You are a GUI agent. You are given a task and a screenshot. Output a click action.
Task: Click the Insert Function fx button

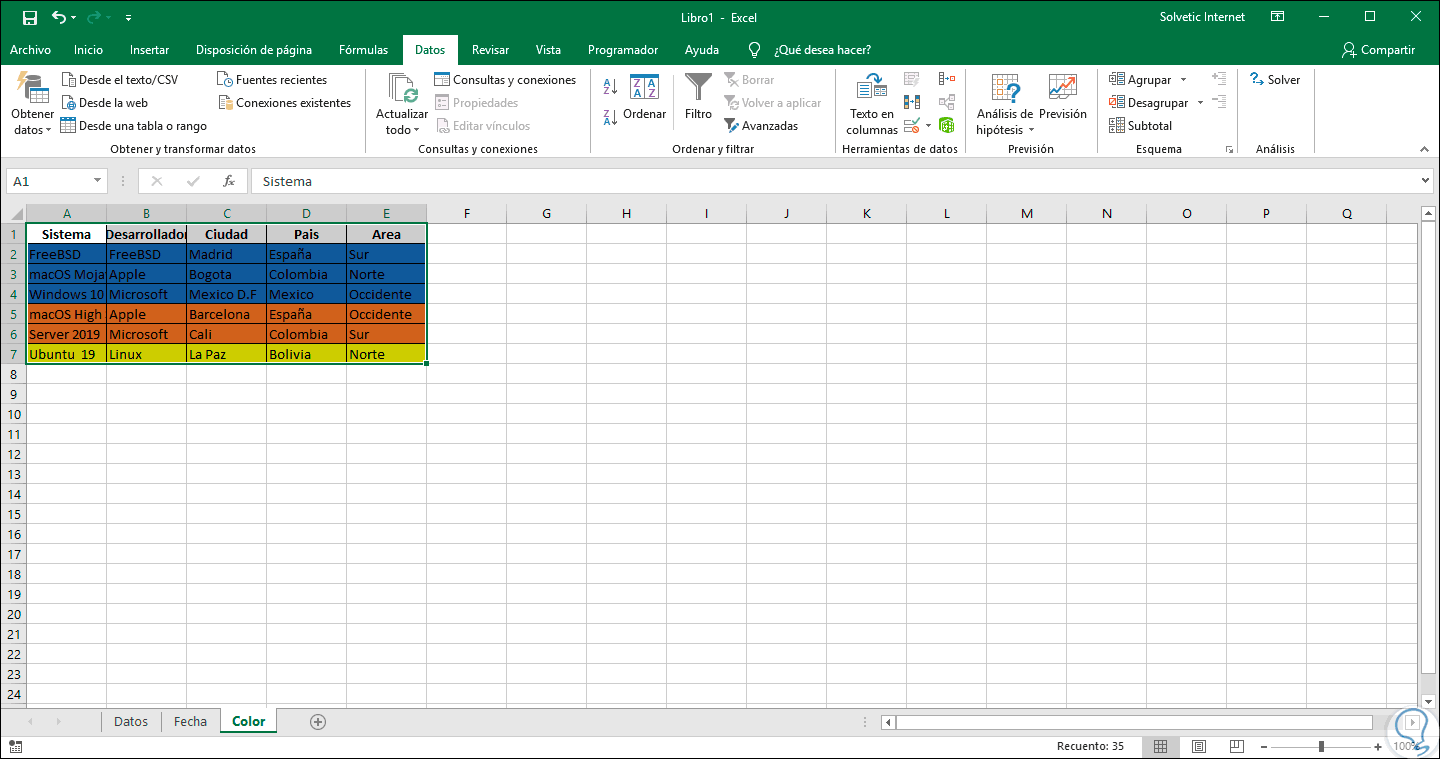229,181
